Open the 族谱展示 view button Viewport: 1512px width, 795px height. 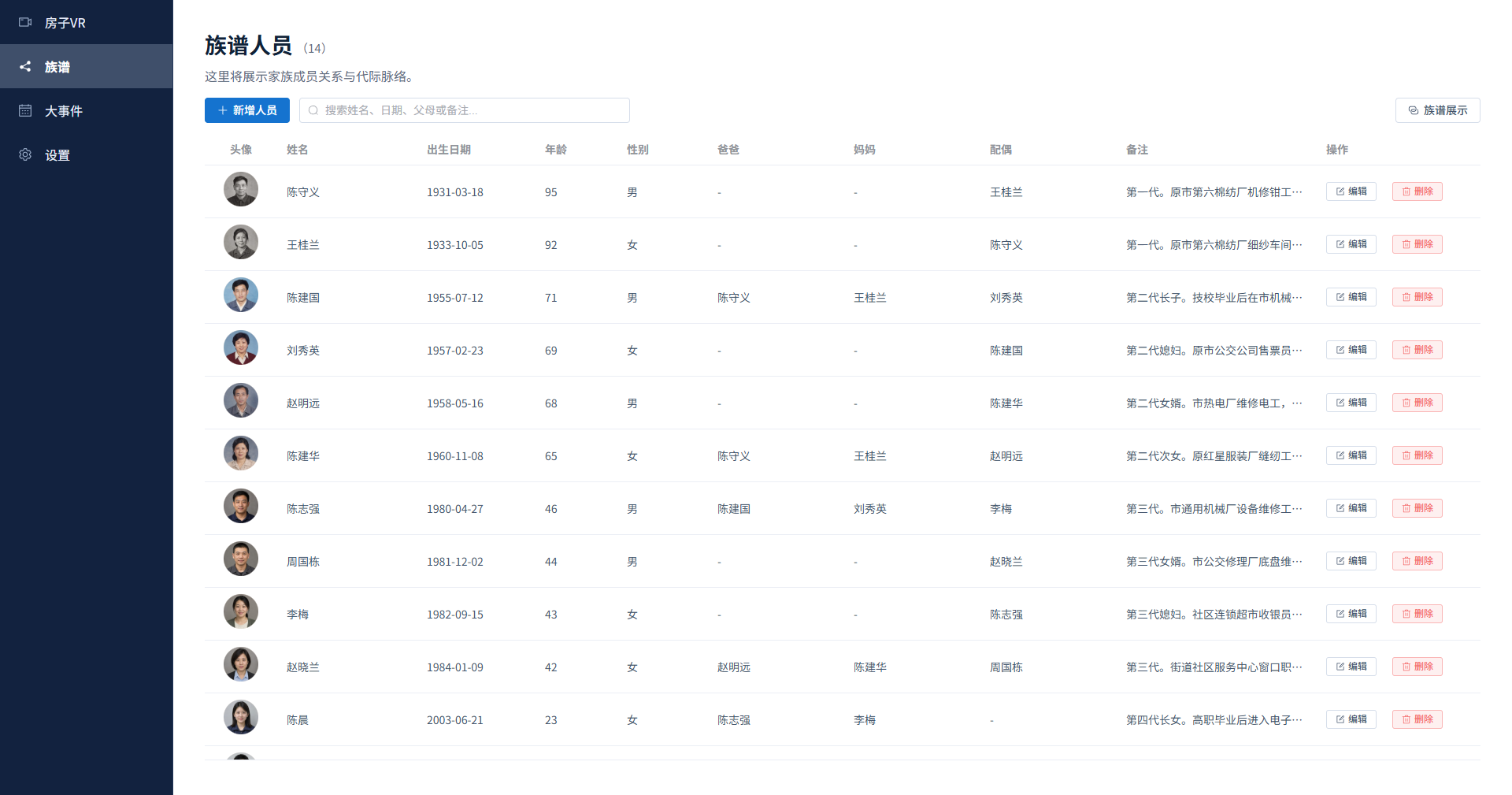tap(1438, 110)
